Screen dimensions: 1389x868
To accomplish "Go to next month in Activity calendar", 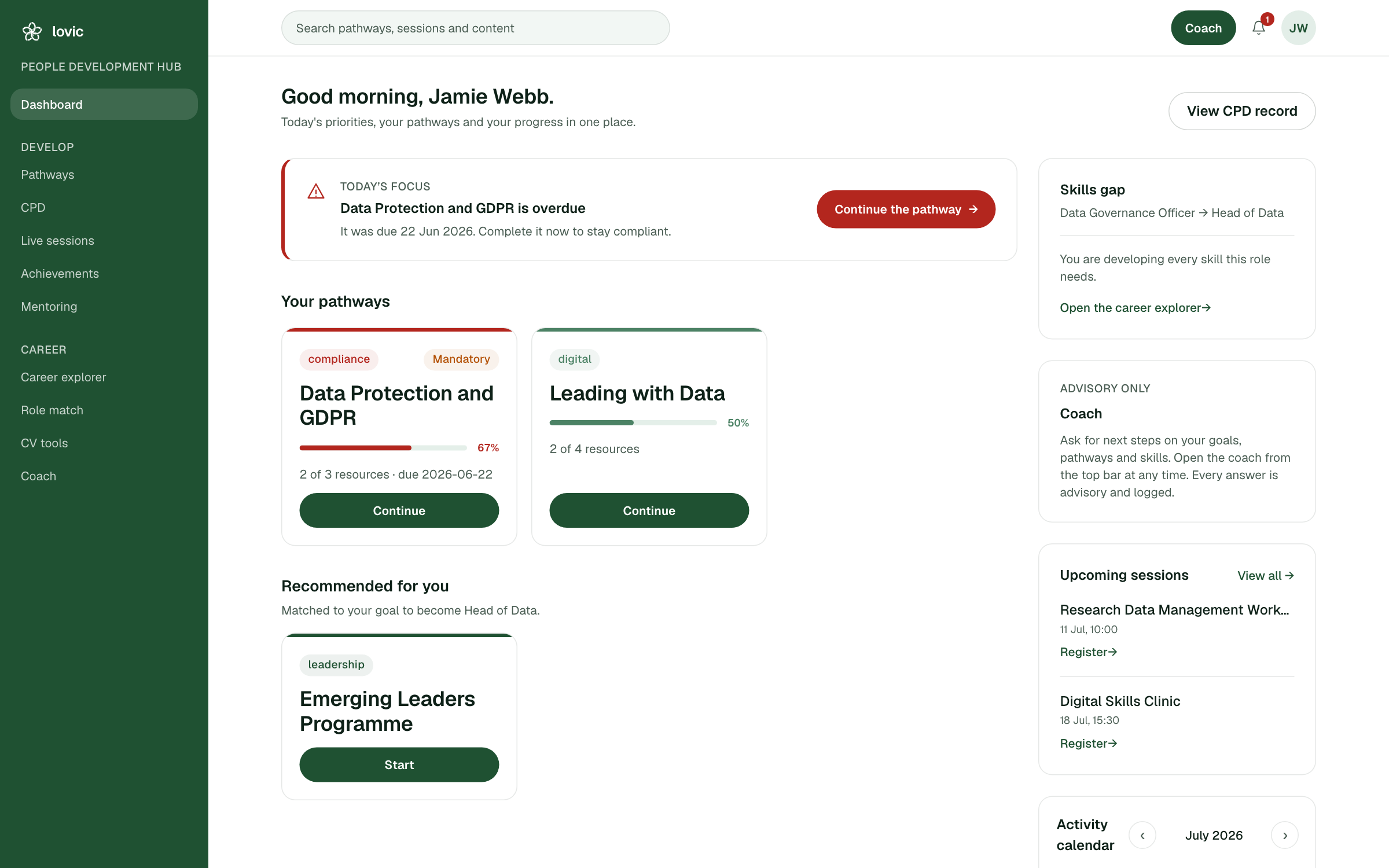I will coord(1284,835).
